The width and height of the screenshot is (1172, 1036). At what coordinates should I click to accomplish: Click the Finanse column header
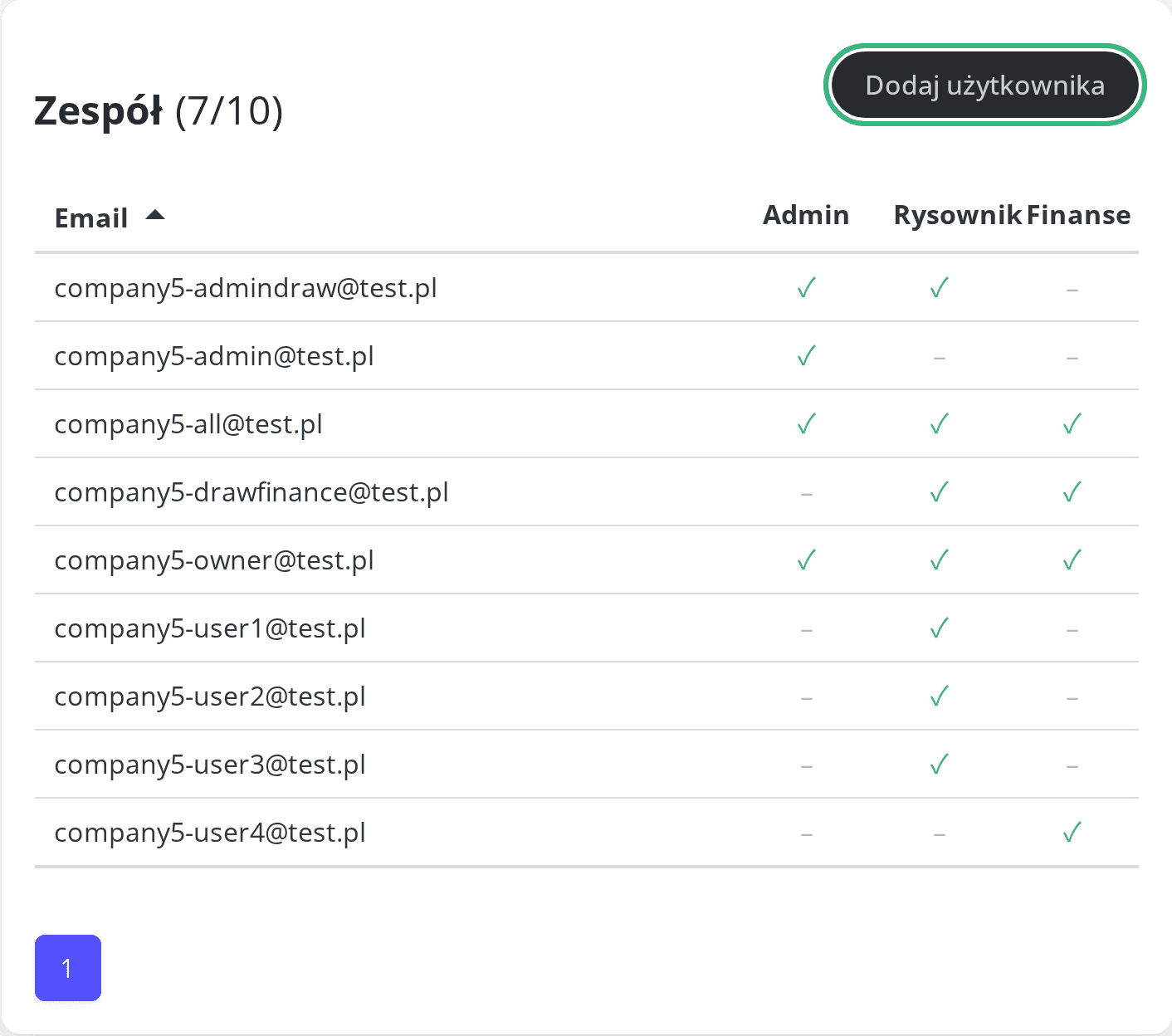click(x=1078, y=215)
